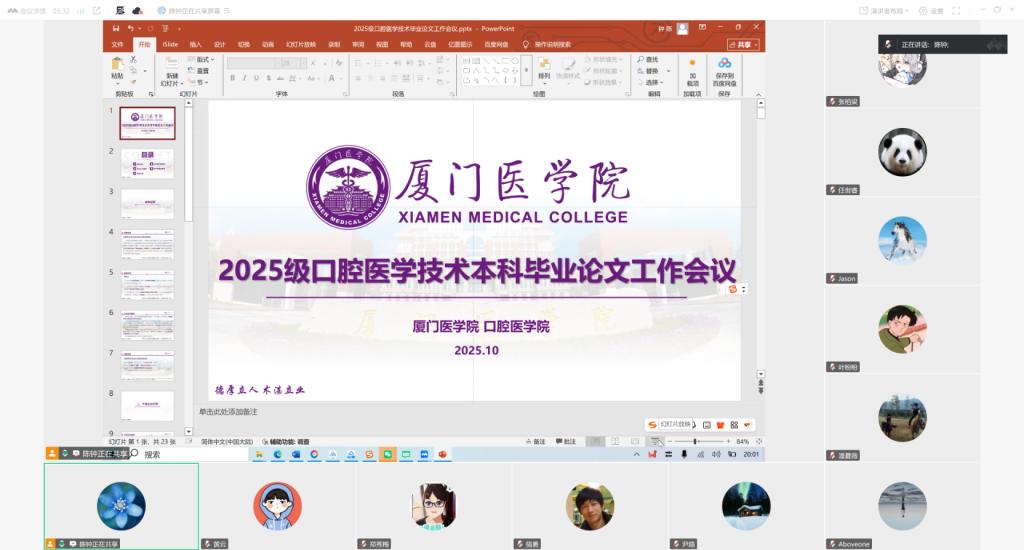
Task: Switch to the 幻灯片放映 ribbon tab
Action: [x=301, y=44]
